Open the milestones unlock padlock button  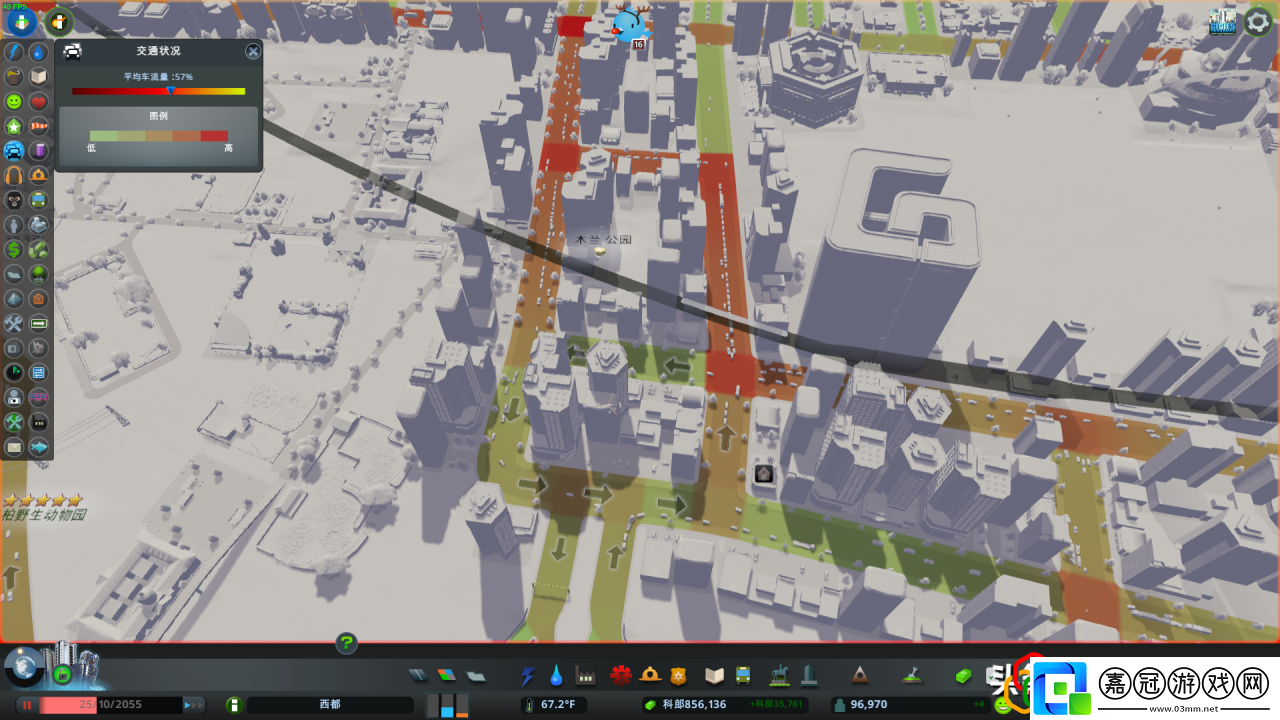click(x=62, y=675)
